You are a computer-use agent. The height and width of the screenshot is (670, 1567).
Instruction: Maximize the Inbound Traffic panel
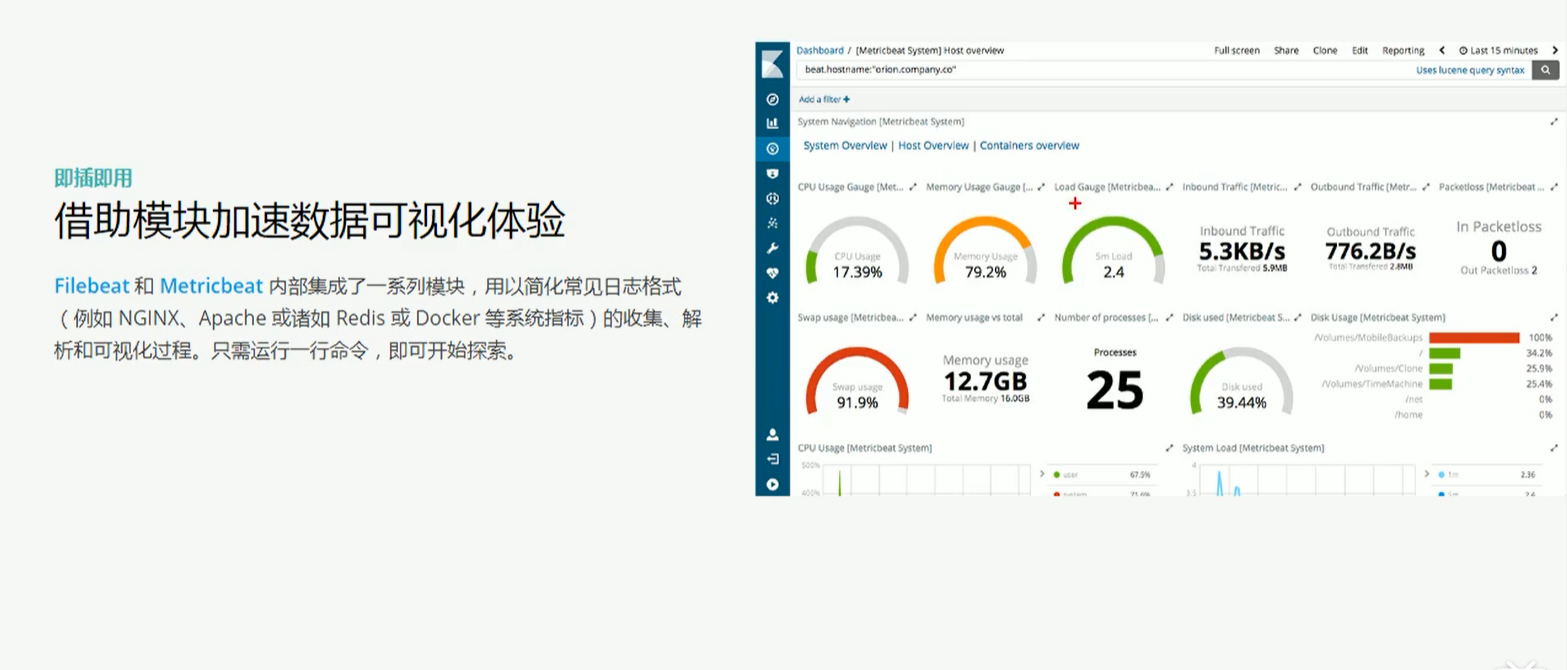tap(1297, 187)
